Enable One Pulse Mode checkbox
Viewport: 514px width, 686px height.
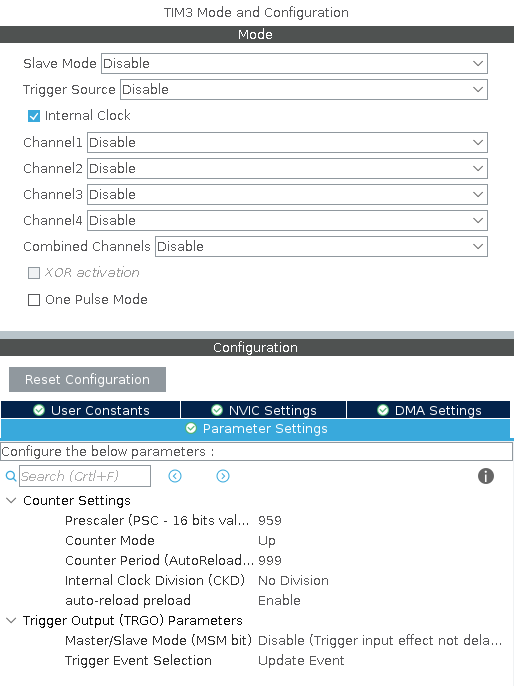coord(34,300)
